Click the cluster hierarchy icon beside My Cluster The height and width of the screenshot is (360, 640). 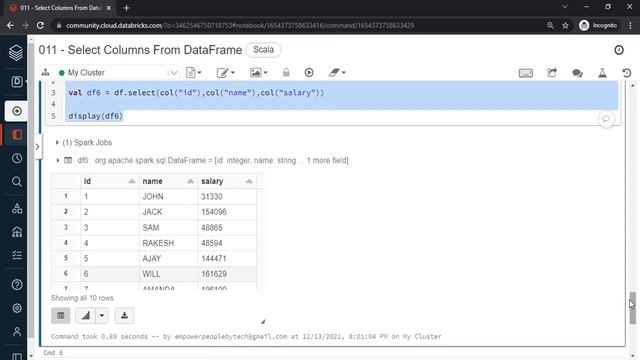(45, 72)
